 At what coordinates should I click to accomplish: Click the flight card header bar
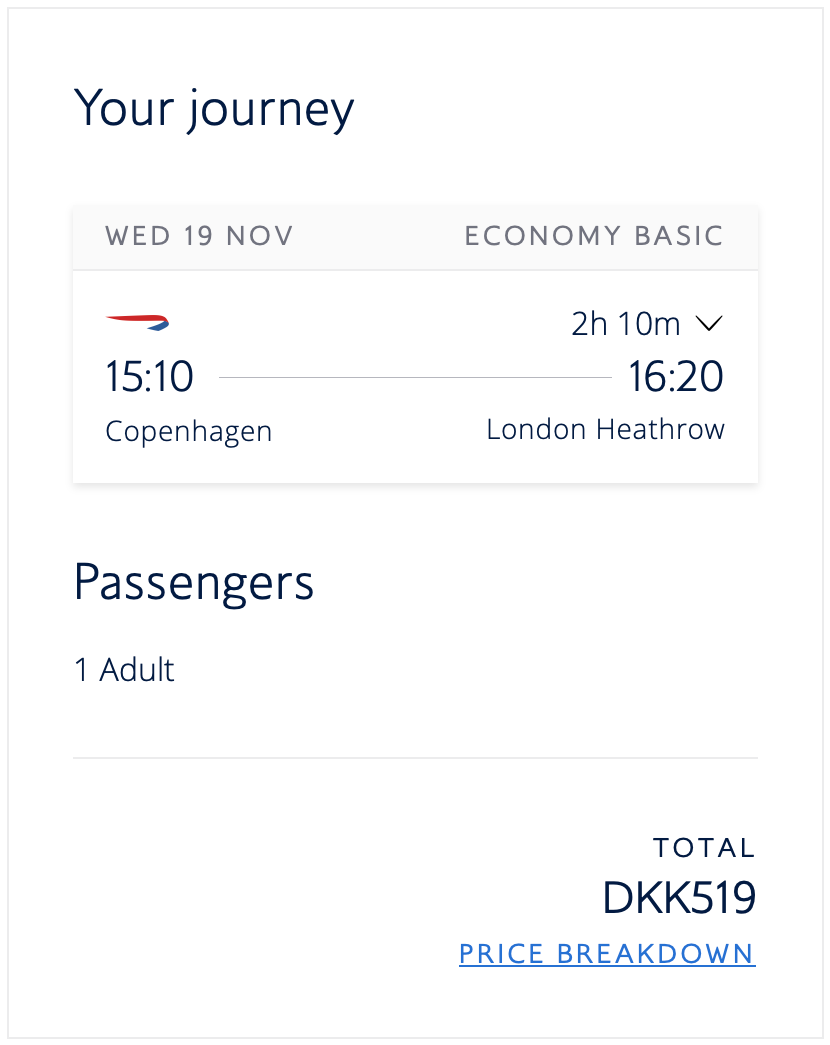pyautogui.click(x=380, y=237)
